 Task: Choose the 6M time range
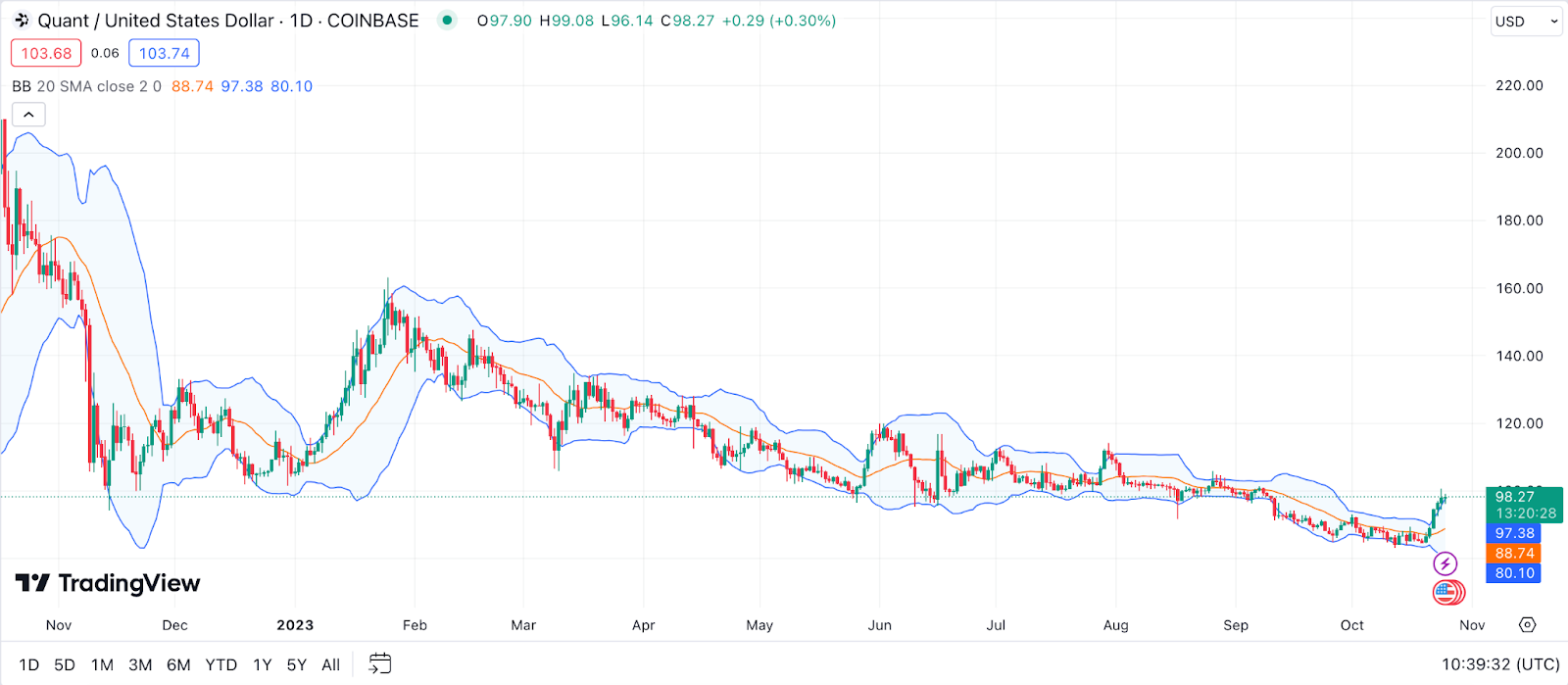coord(178,664)
